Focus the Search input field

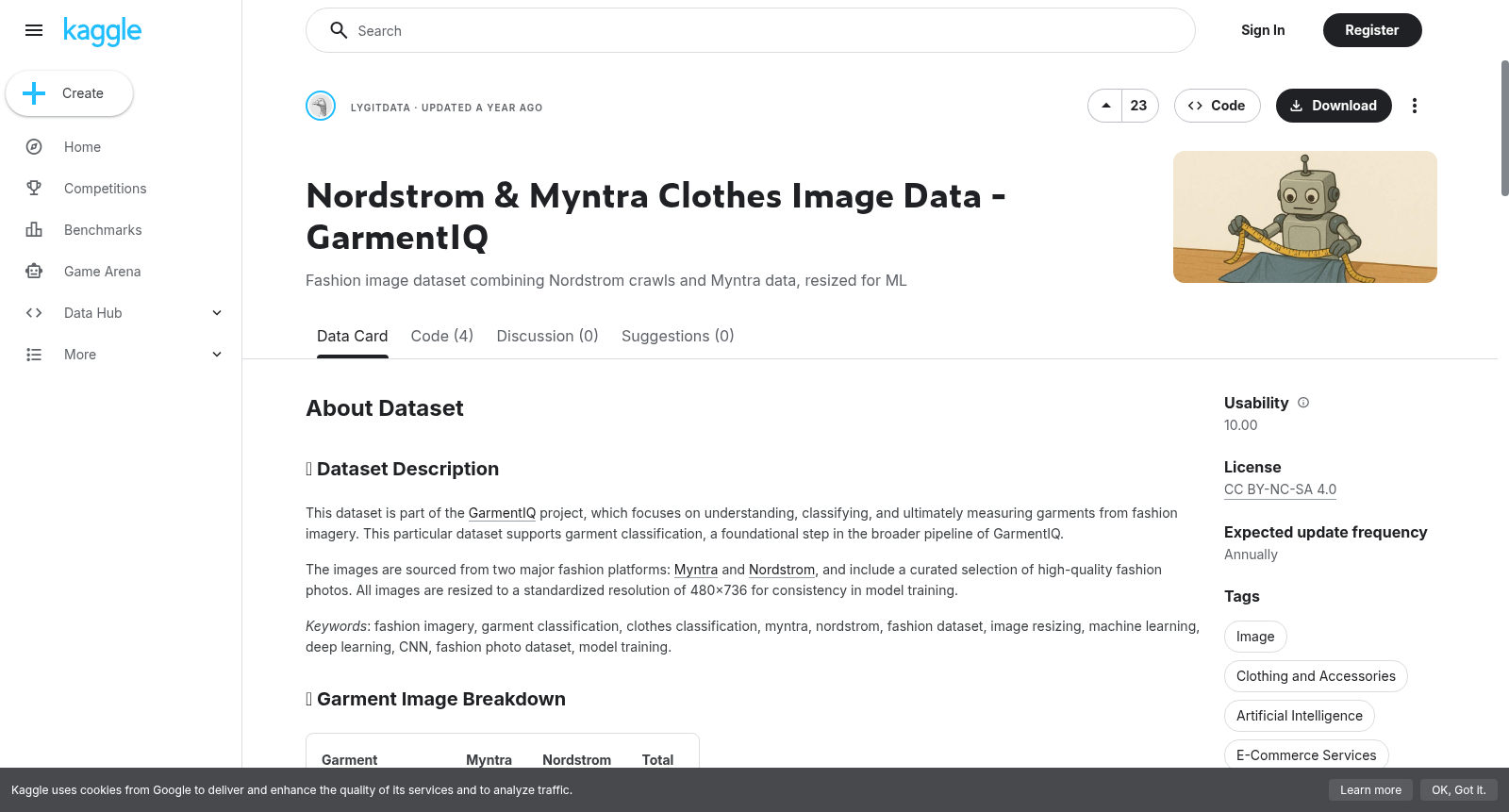click(751, 30)
